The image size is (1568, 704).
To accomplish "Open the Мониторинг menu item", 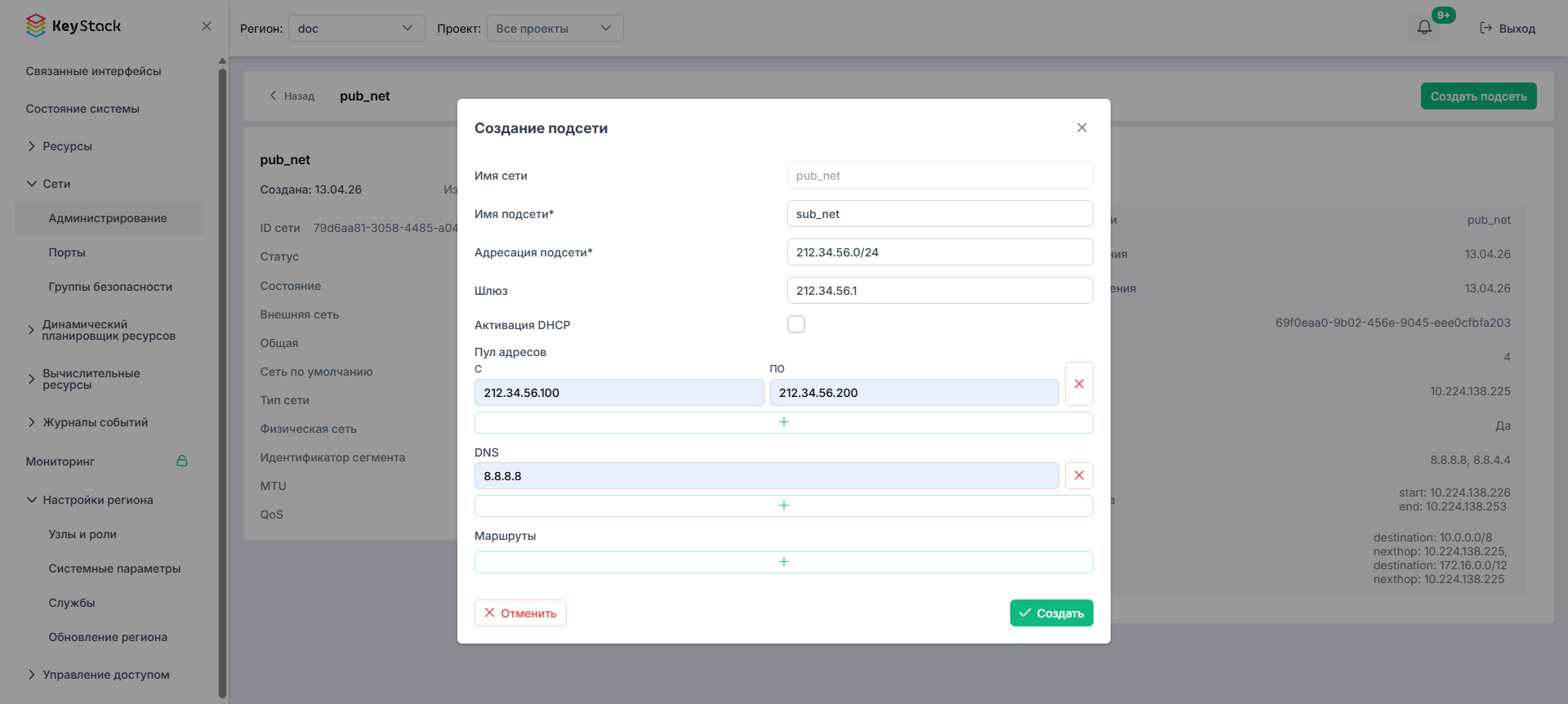I will click(60, 461).
